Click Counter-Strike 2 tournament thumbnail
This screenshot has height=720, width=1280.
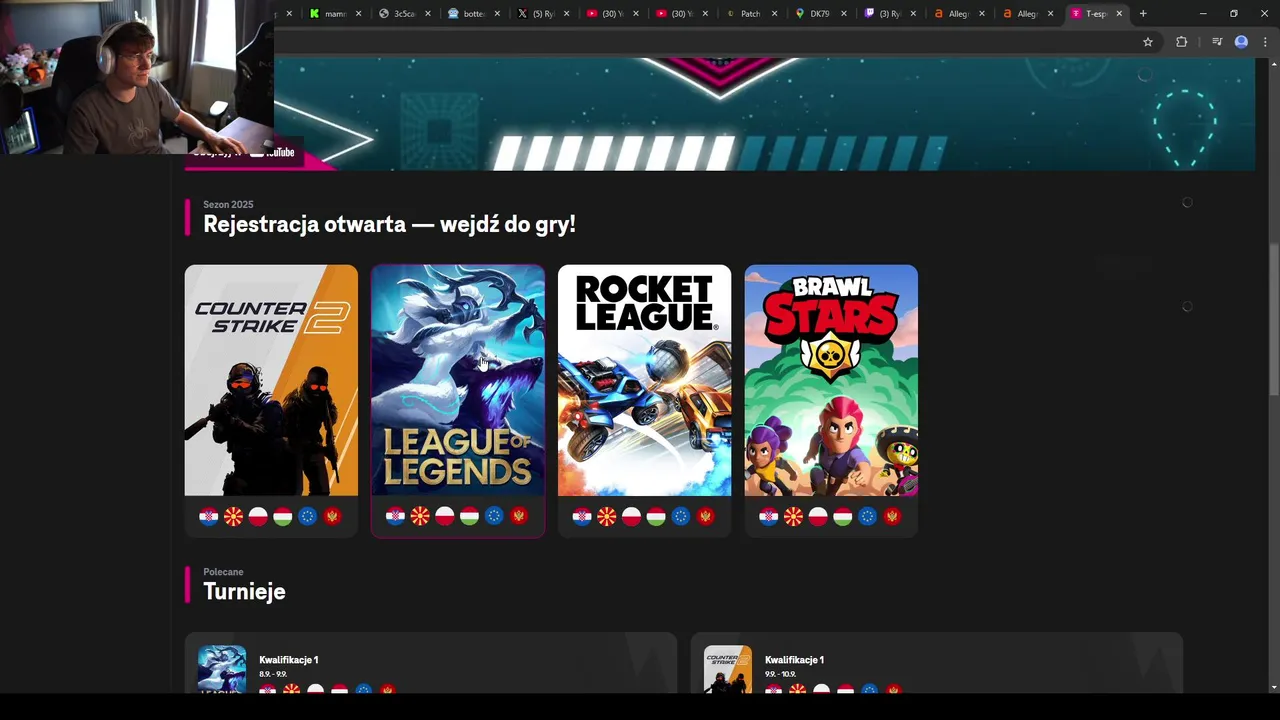[728, 669]
